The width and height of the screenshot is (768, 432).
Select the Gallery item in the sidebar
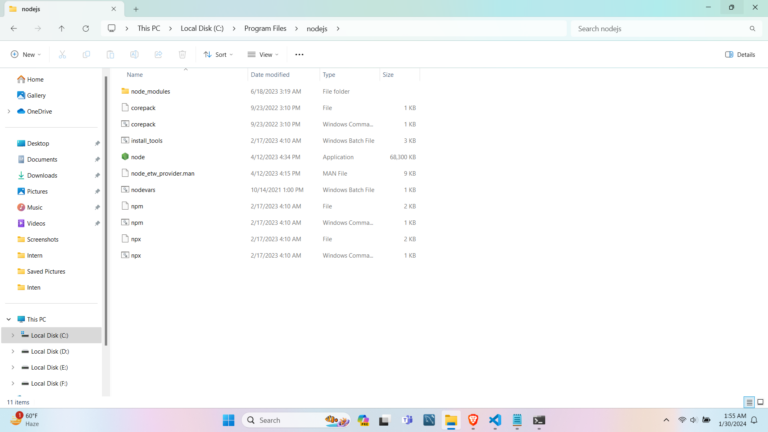(x=36, y=95)
